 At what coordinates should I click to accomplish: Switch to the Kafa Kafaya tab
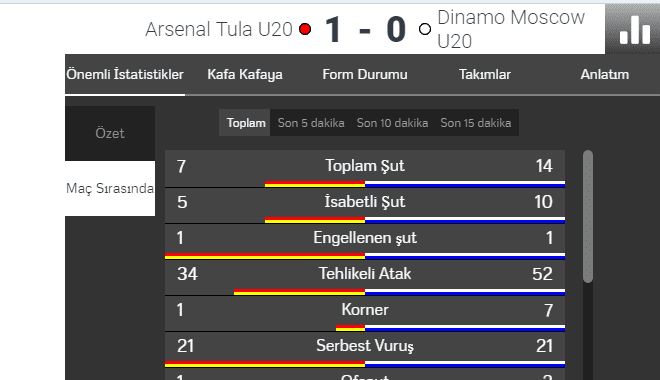click(245, 74)
